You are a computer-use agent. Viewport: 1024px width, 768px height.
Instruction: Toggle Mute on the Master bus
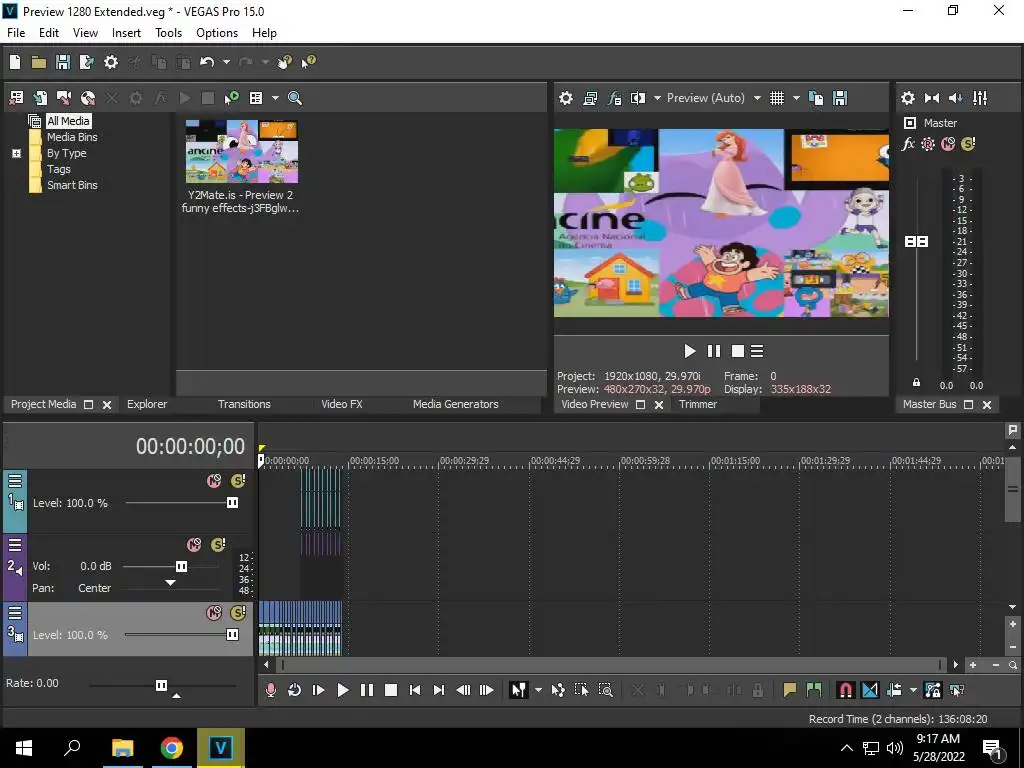click(948, 144)
